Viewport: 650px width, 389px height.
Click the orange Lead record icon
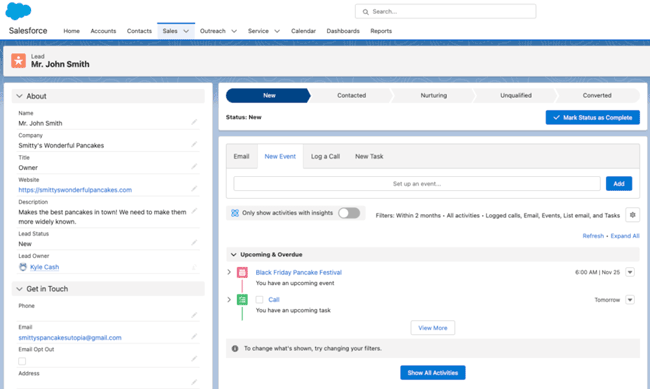pos(18,61)
